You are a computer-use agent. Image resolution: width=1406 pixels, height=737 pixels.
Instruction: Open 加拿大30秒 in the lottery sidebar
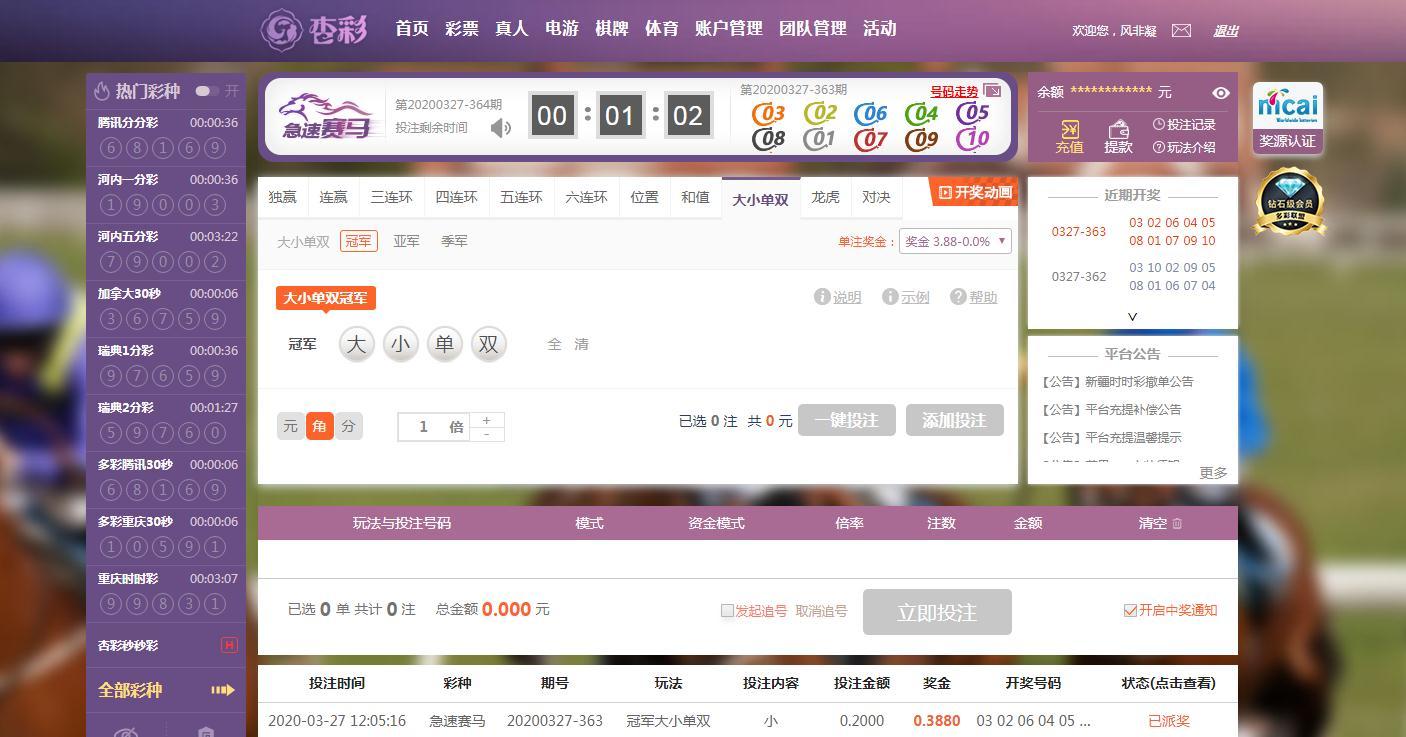tap(166, 309)
